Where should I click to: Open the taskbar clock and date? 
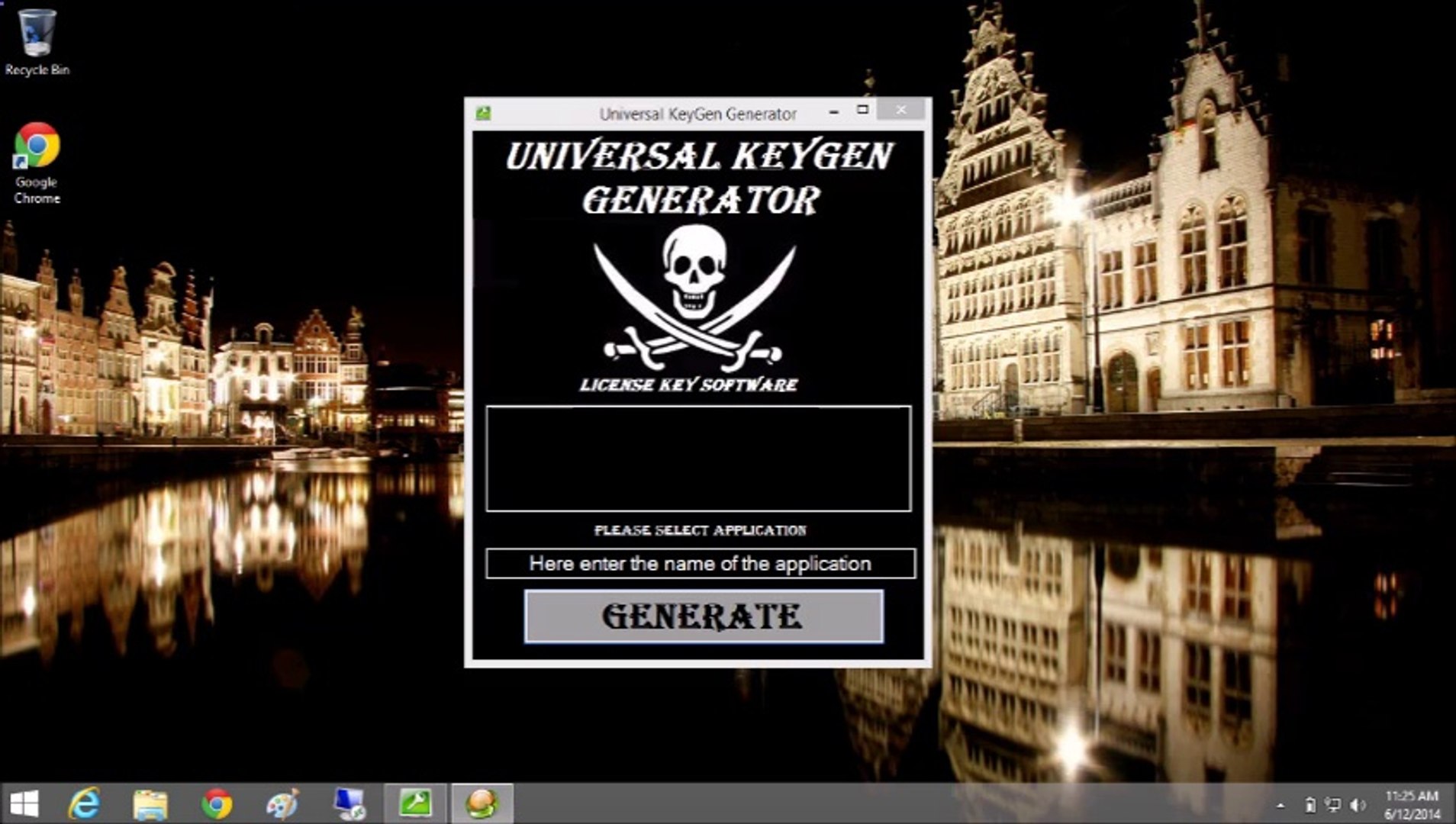click(x=1411, y=805)
